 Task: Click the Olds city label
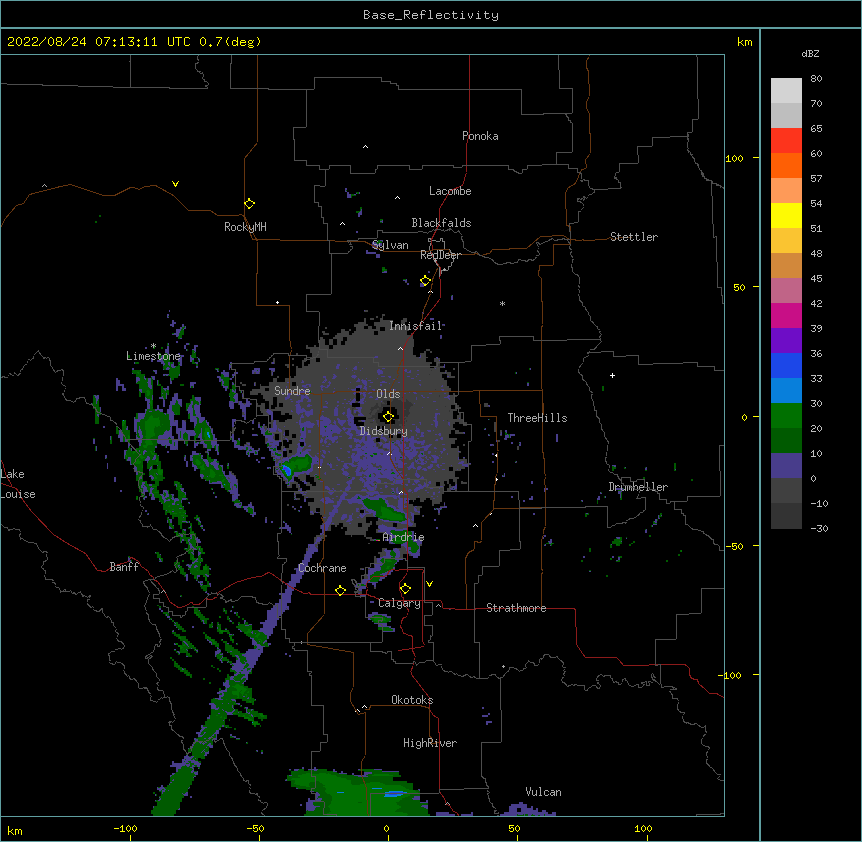388,394
